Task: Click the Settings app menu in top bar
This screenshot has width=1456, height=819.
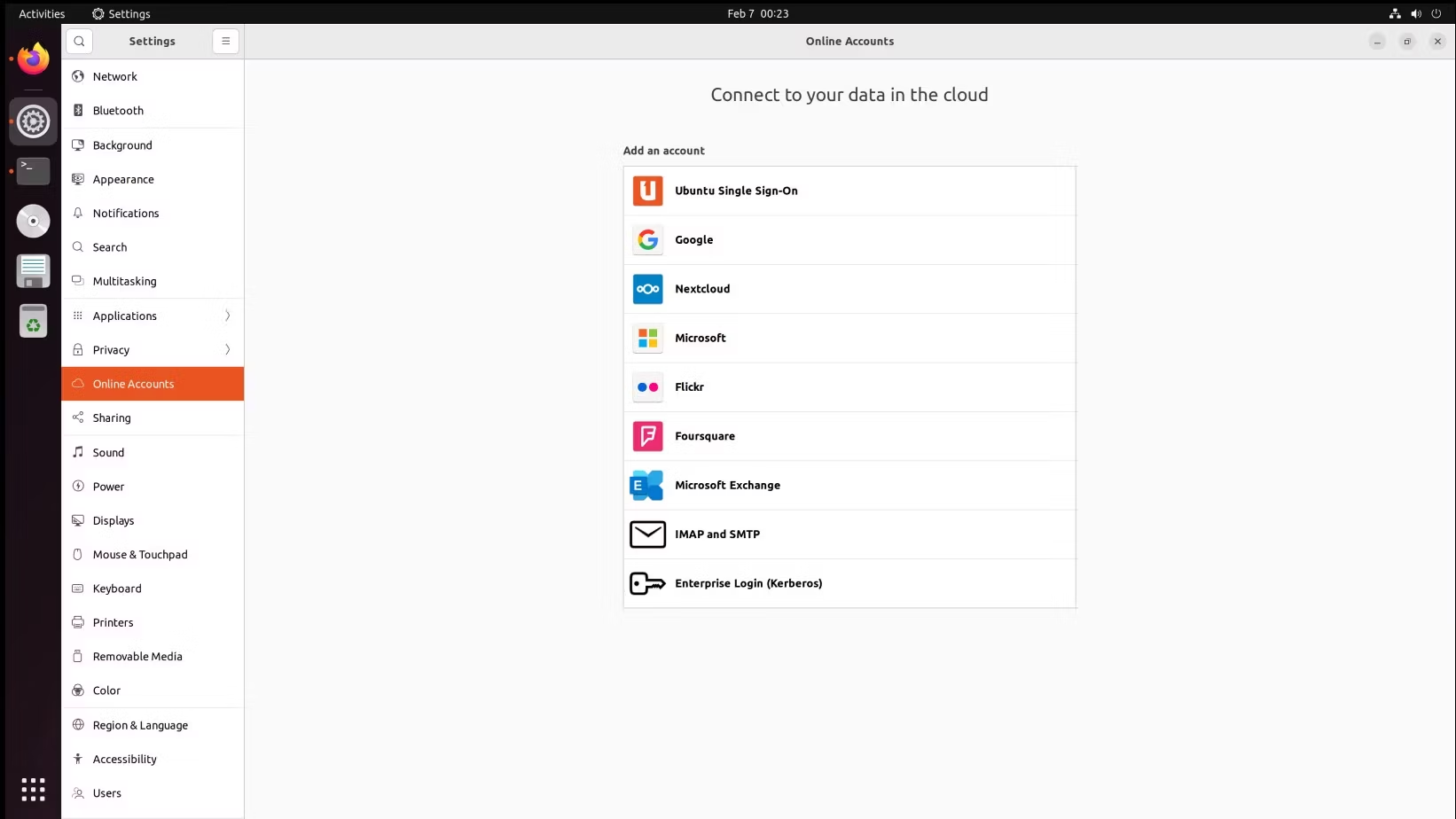Action: [x=121, y=13]
